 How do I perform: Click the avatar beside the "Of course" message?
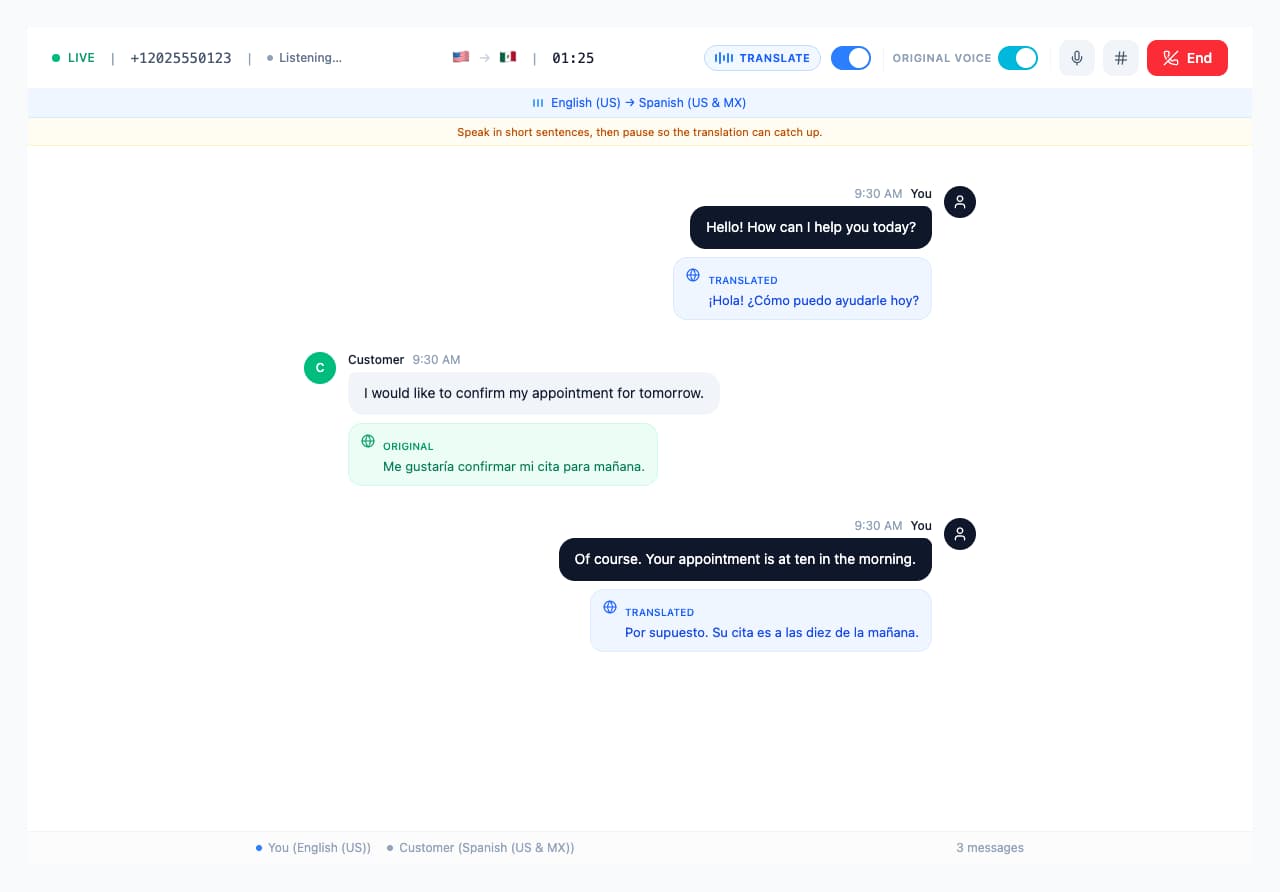coord(960,534)
